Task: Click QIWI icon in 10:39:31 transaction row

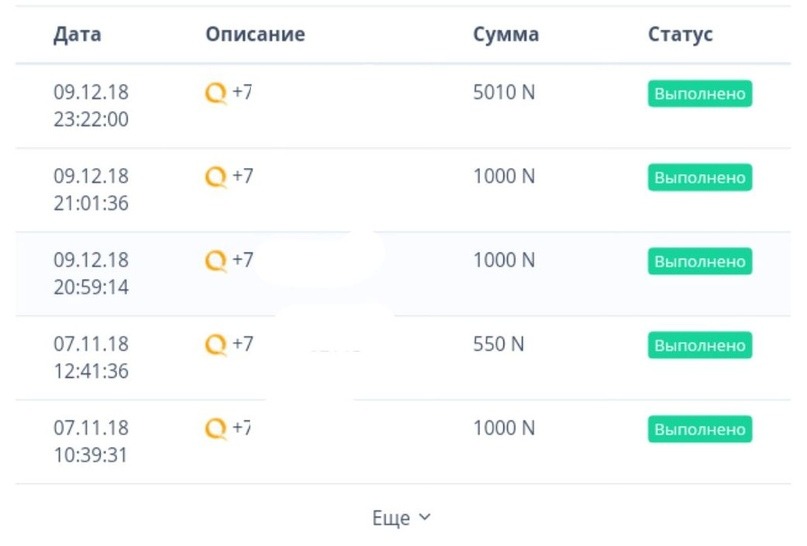Action: (x=216, y=430)
